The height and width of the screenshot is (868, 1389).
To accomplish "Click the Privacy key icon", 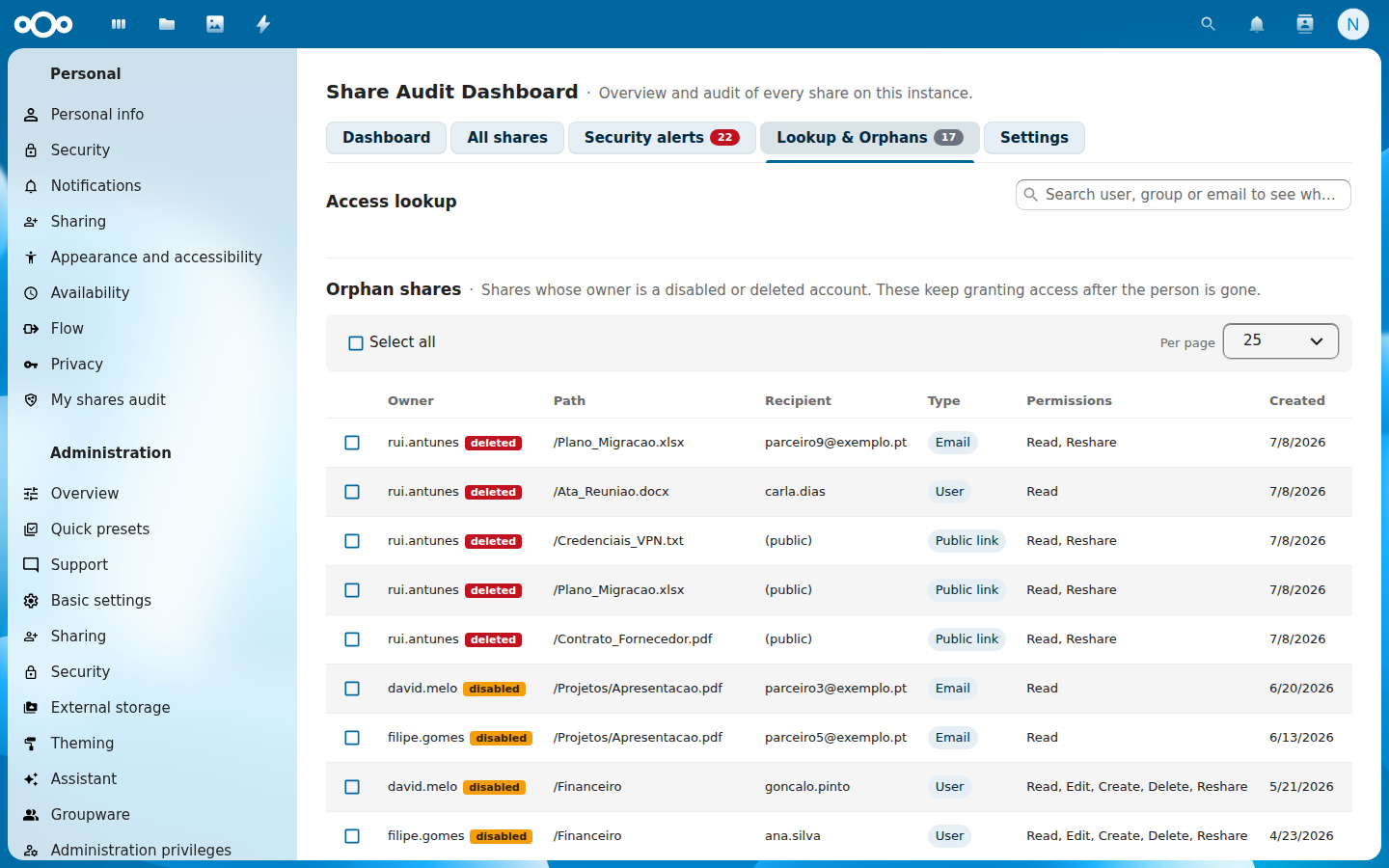I will [31, 365].
